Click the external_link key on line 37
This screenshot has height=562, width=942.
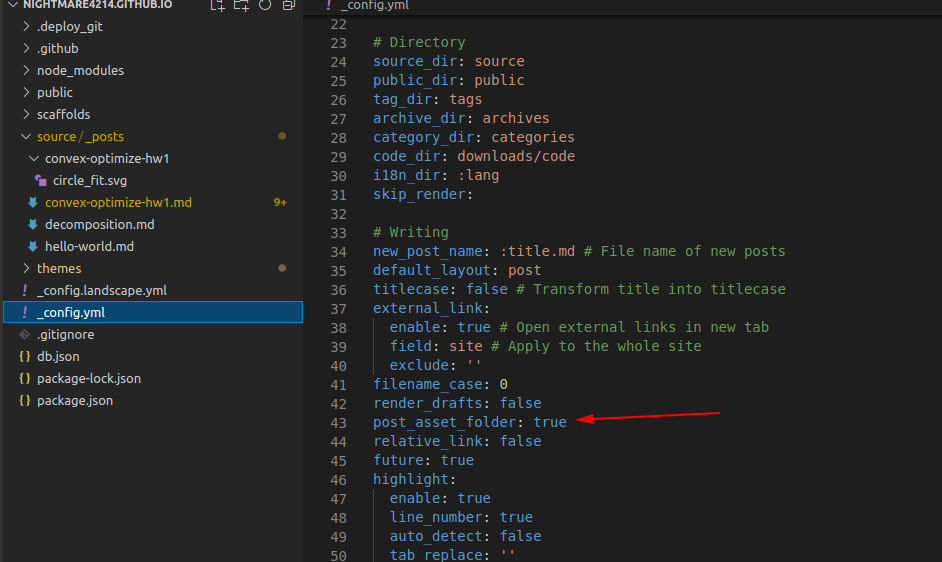[428, 308]
